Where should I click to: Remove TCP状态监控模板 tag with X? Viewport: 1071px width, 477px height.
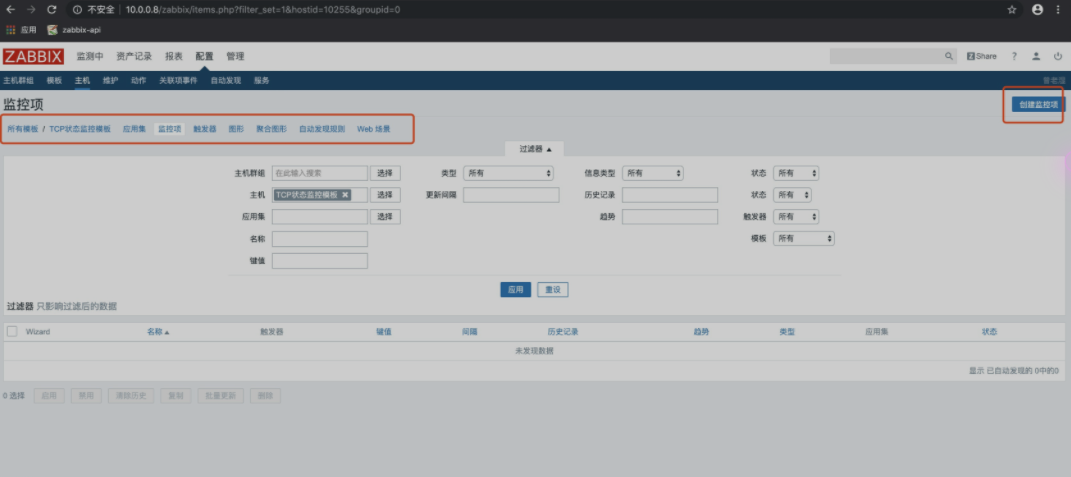pos(345,195)
